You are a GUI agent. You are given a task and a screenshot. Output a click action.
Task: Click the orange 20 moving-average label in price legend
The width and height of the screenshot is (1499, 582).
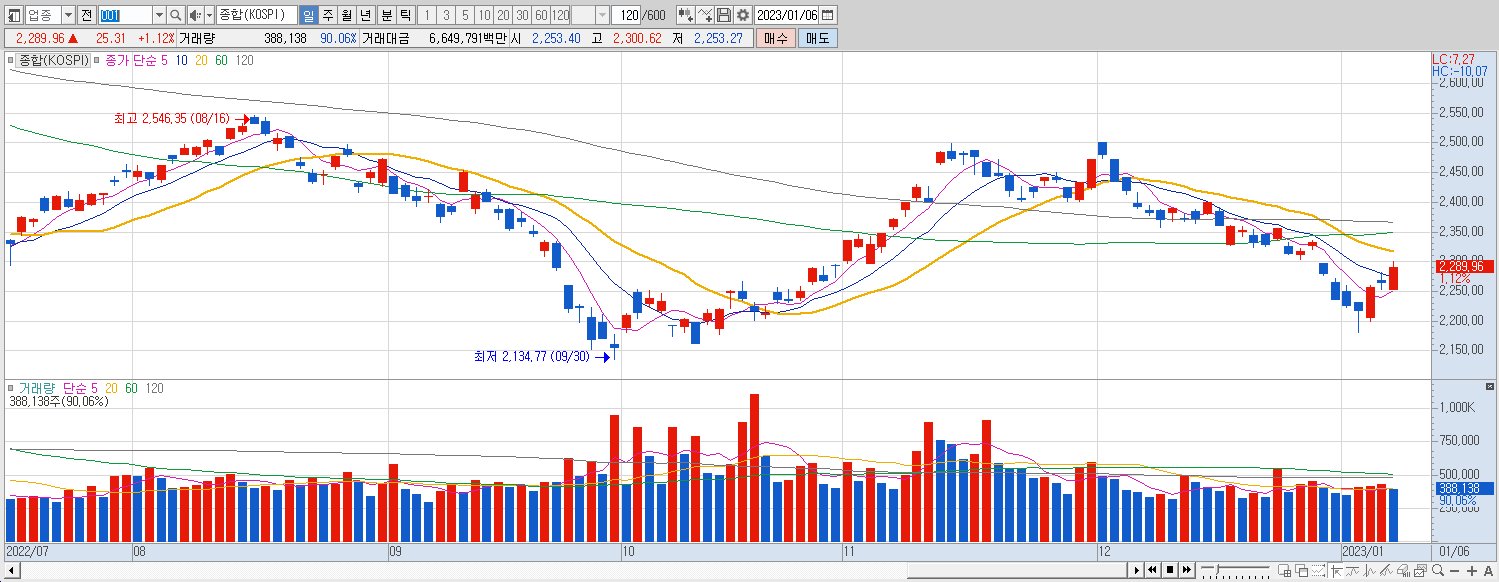[x=201, y=60]
